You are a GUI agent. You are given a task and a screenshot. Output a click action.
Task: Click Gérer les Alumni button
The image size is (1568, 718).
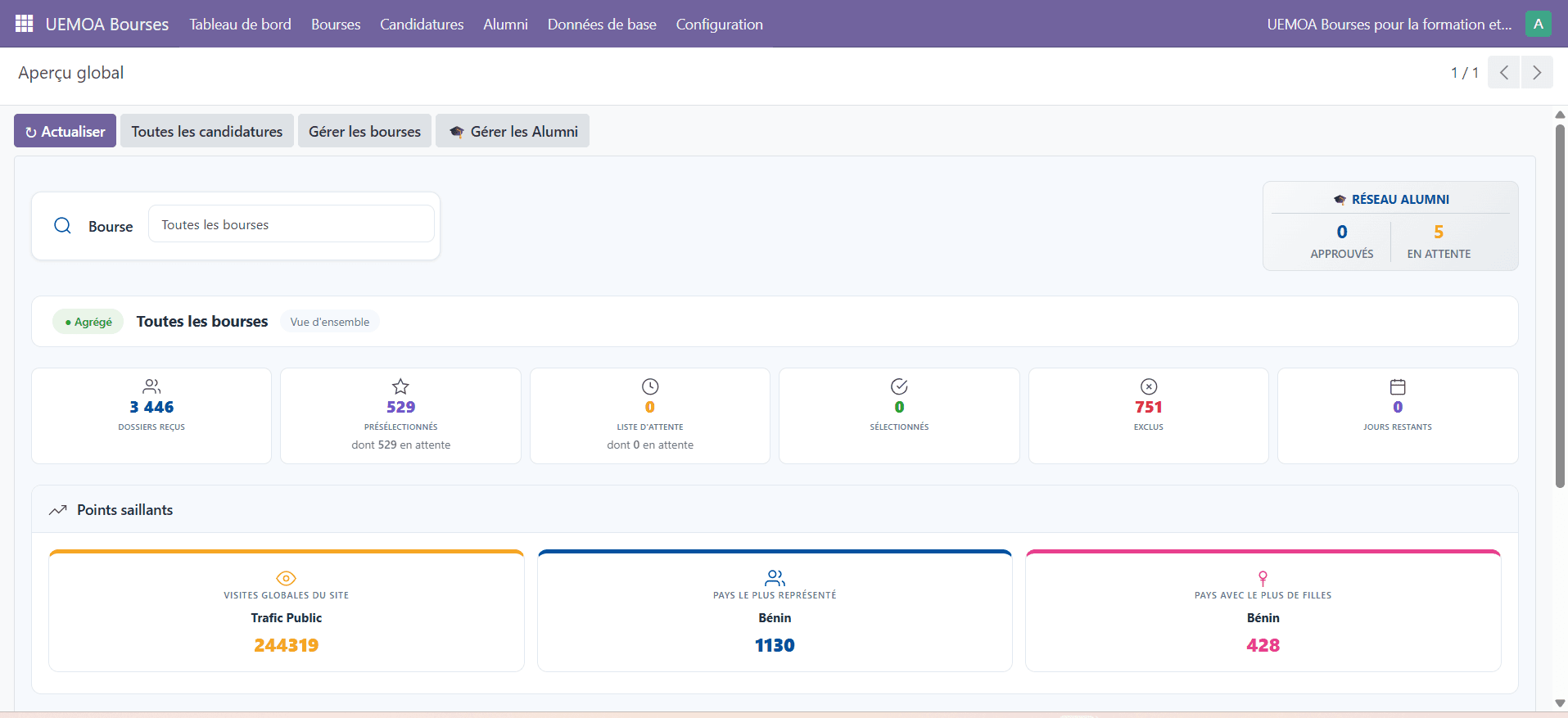click(513, 131)
